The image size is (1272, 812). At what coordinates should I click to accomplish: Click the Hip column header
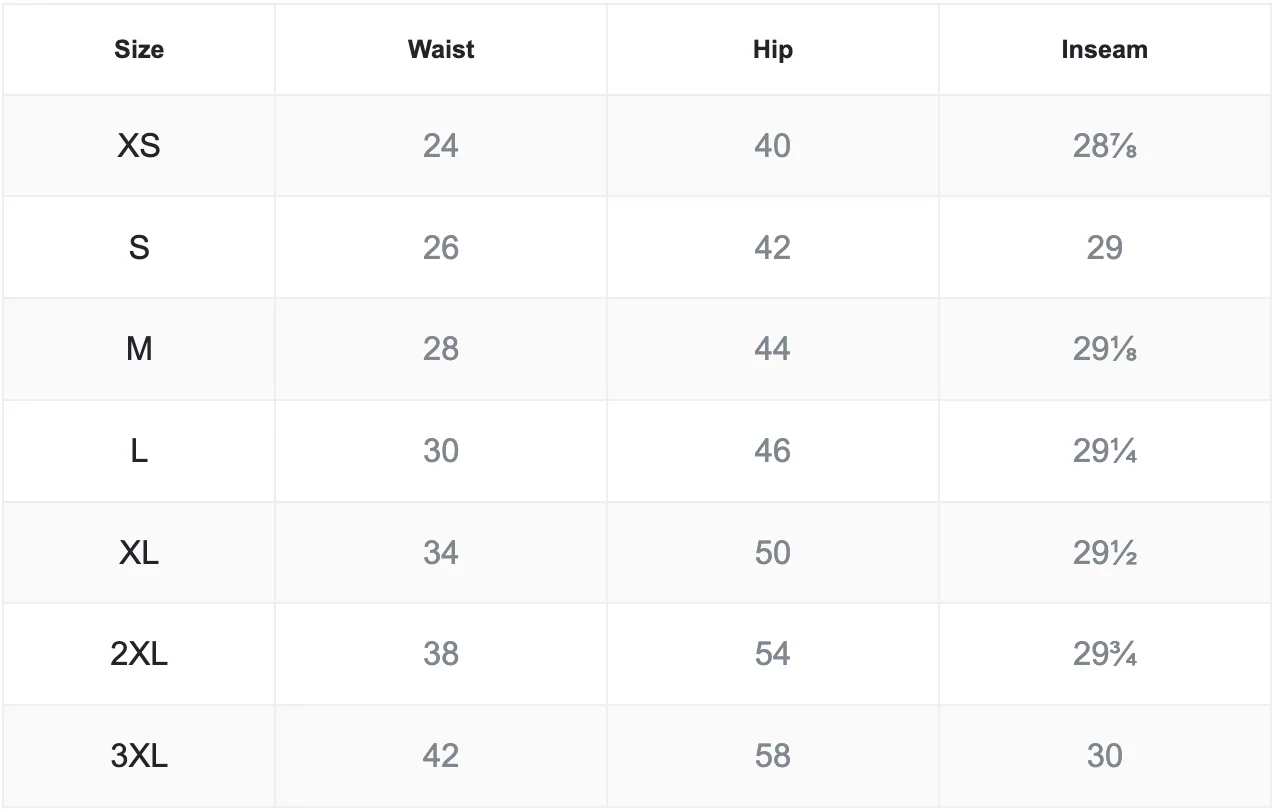[772, 50]
